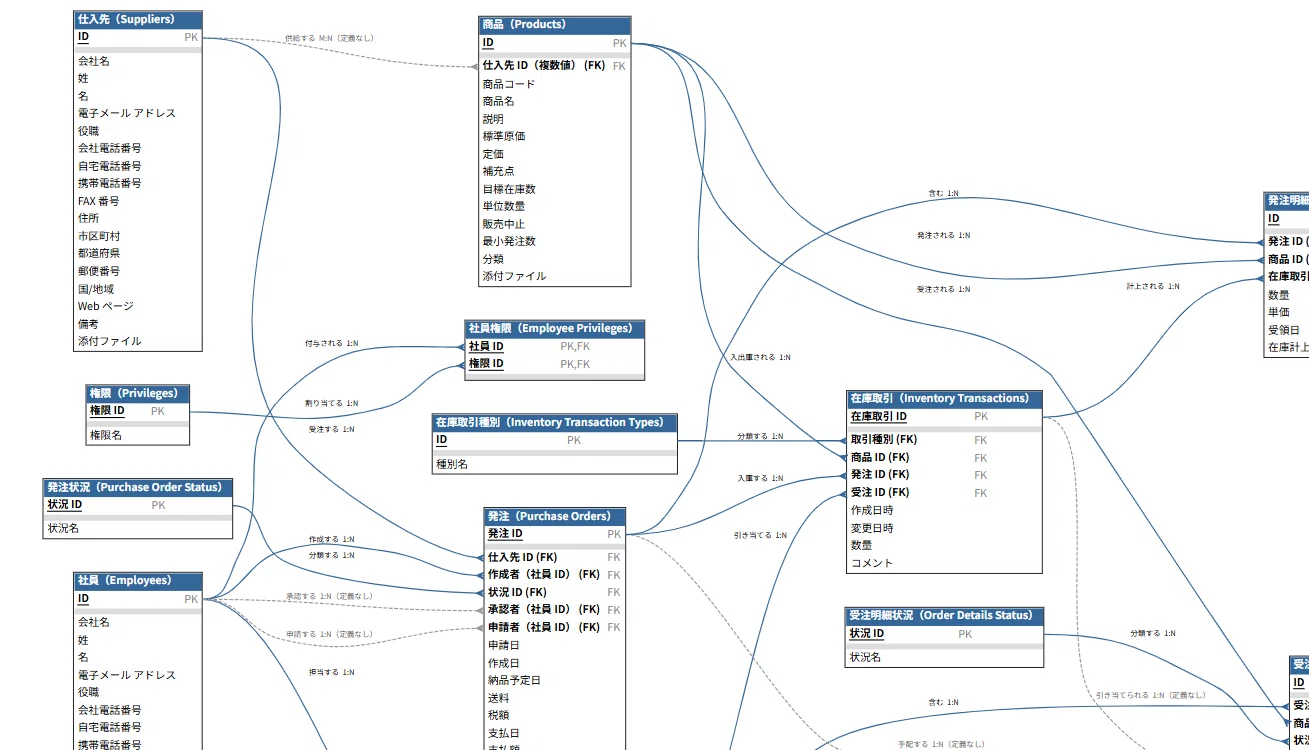Click the 権限 ID row in Employee Privileges

(x=555, y=364)
